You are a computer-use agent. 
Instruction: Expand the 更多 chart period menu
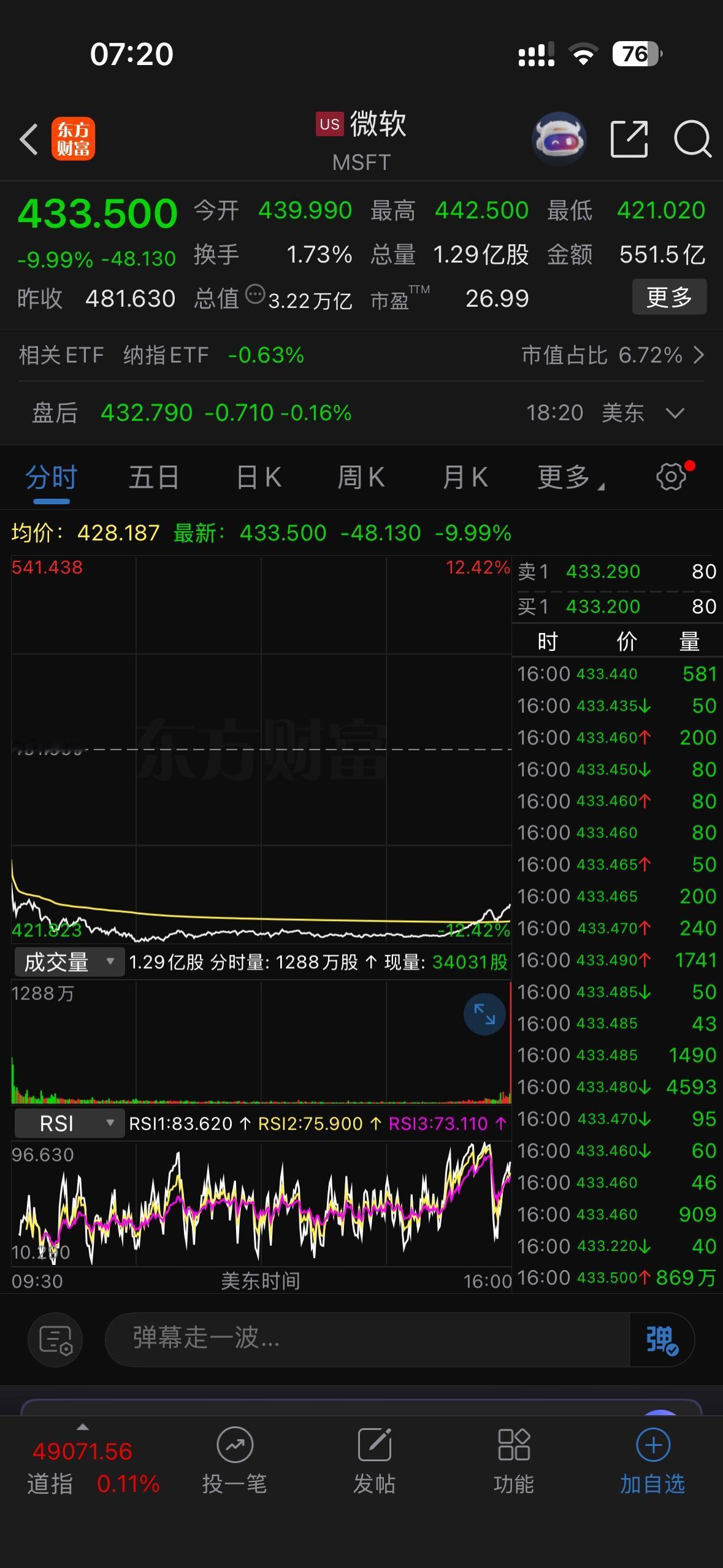pyautogui.click(x=571, y=477)
